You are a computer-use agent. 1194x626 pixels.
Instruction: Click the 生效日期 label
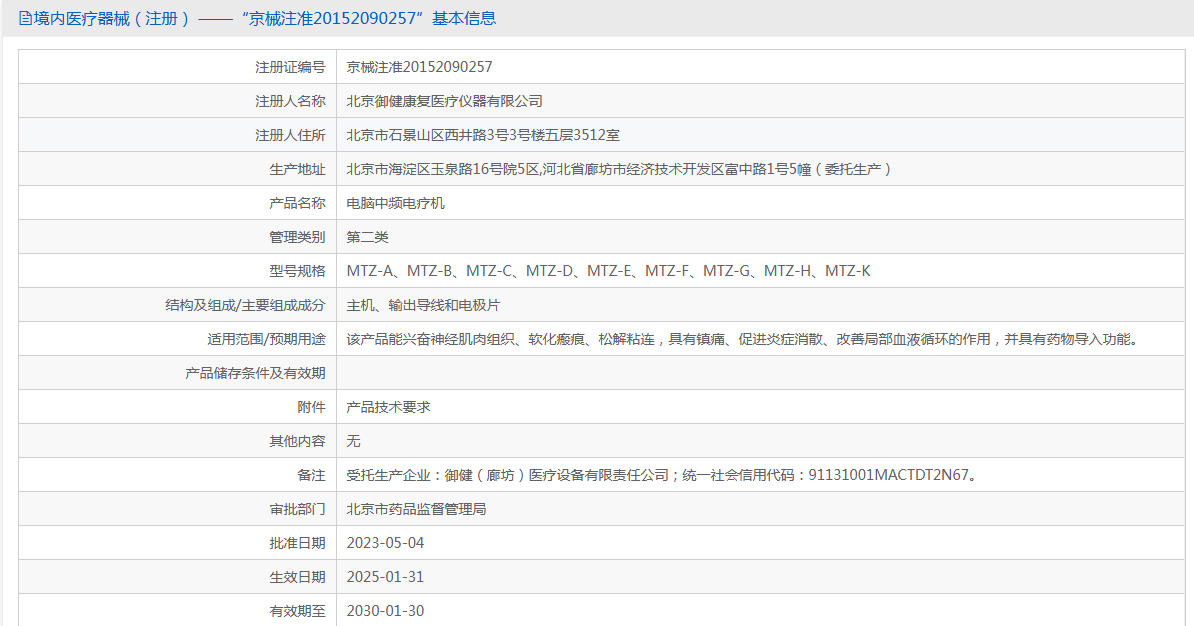[297, 577]
